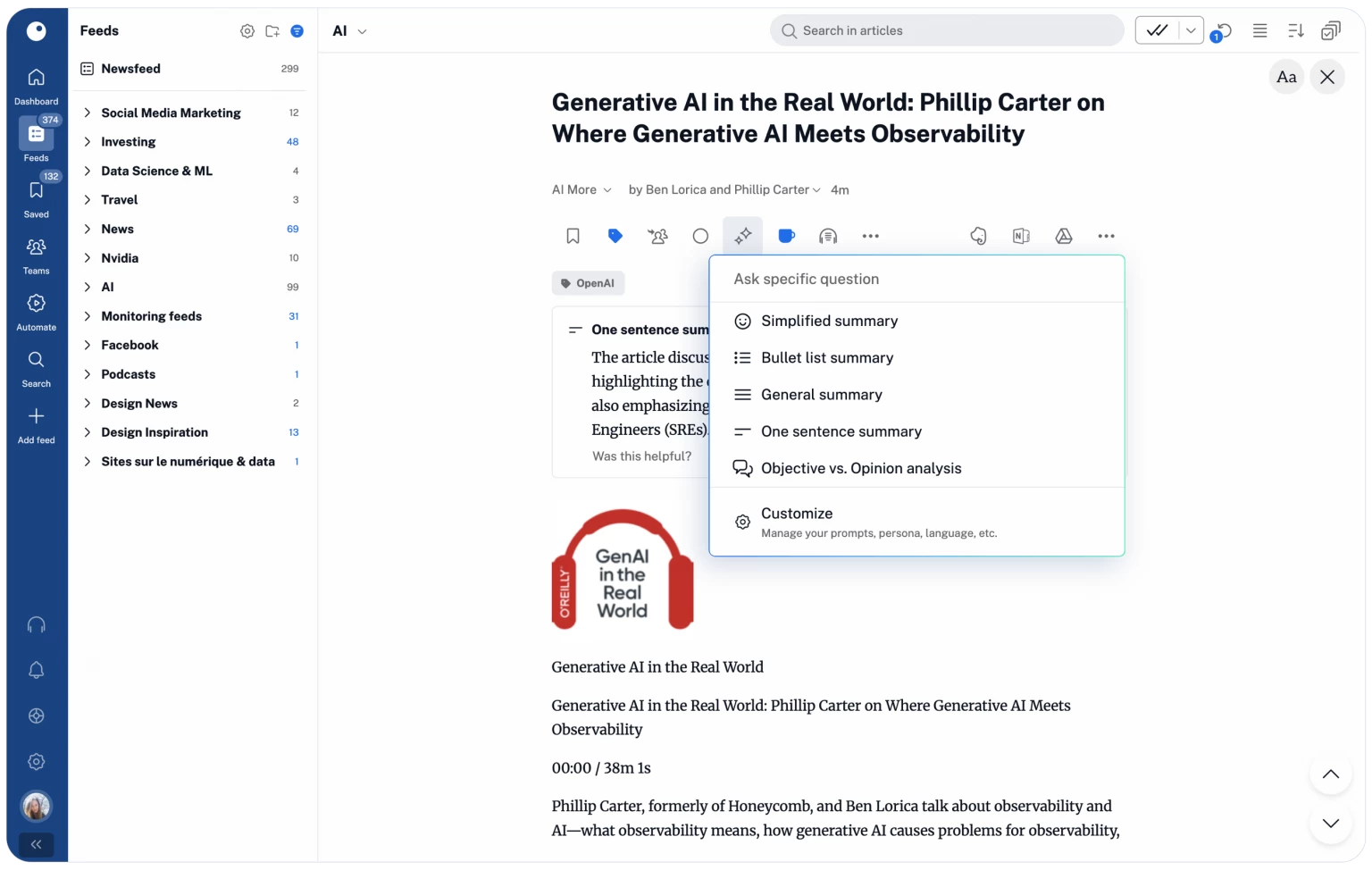Undo the last mark-as-read action
Viewport: 1372px width, 870px height.
[1222, 29]
